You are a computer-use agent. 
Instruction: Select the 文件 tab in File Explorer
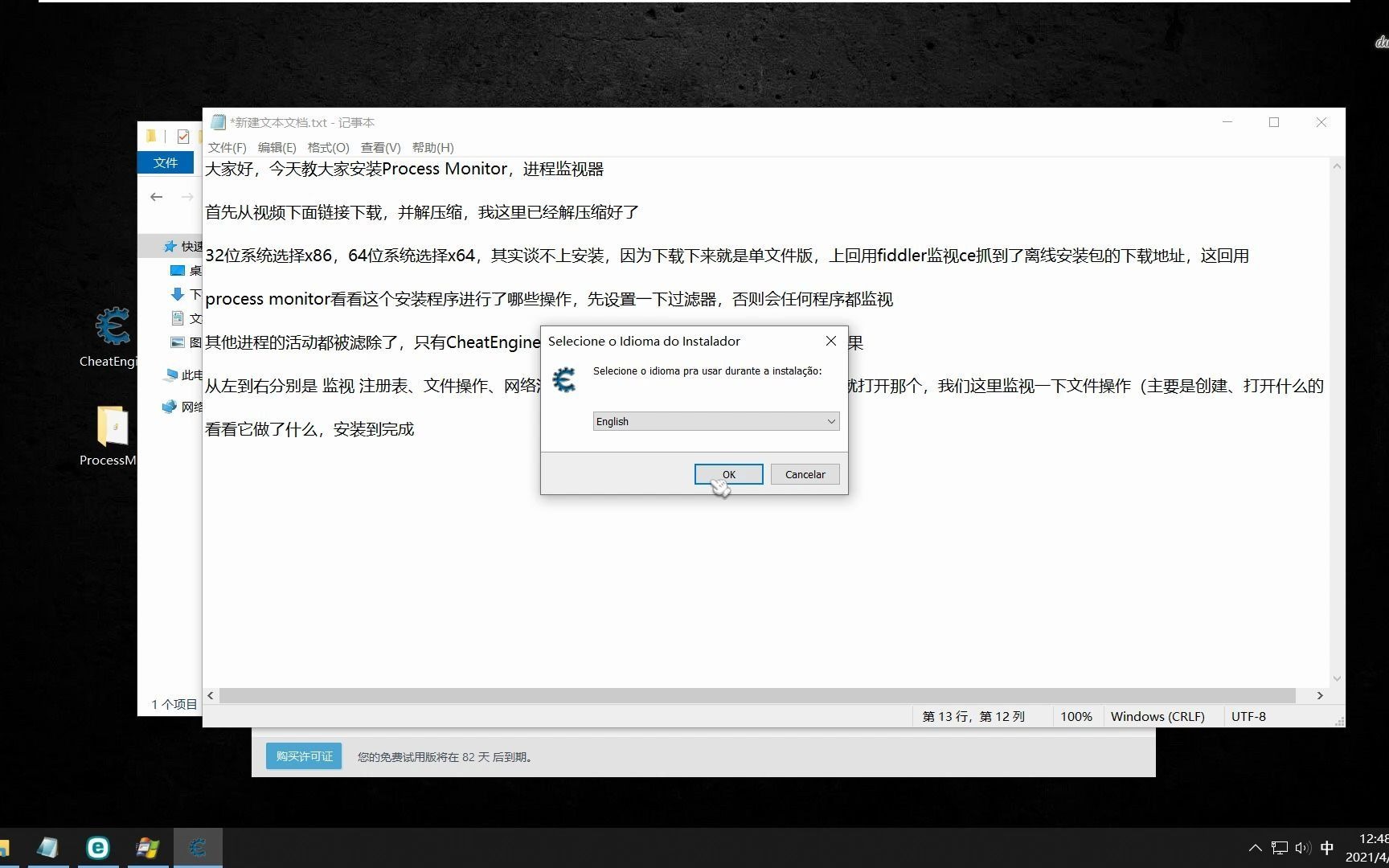166,162
